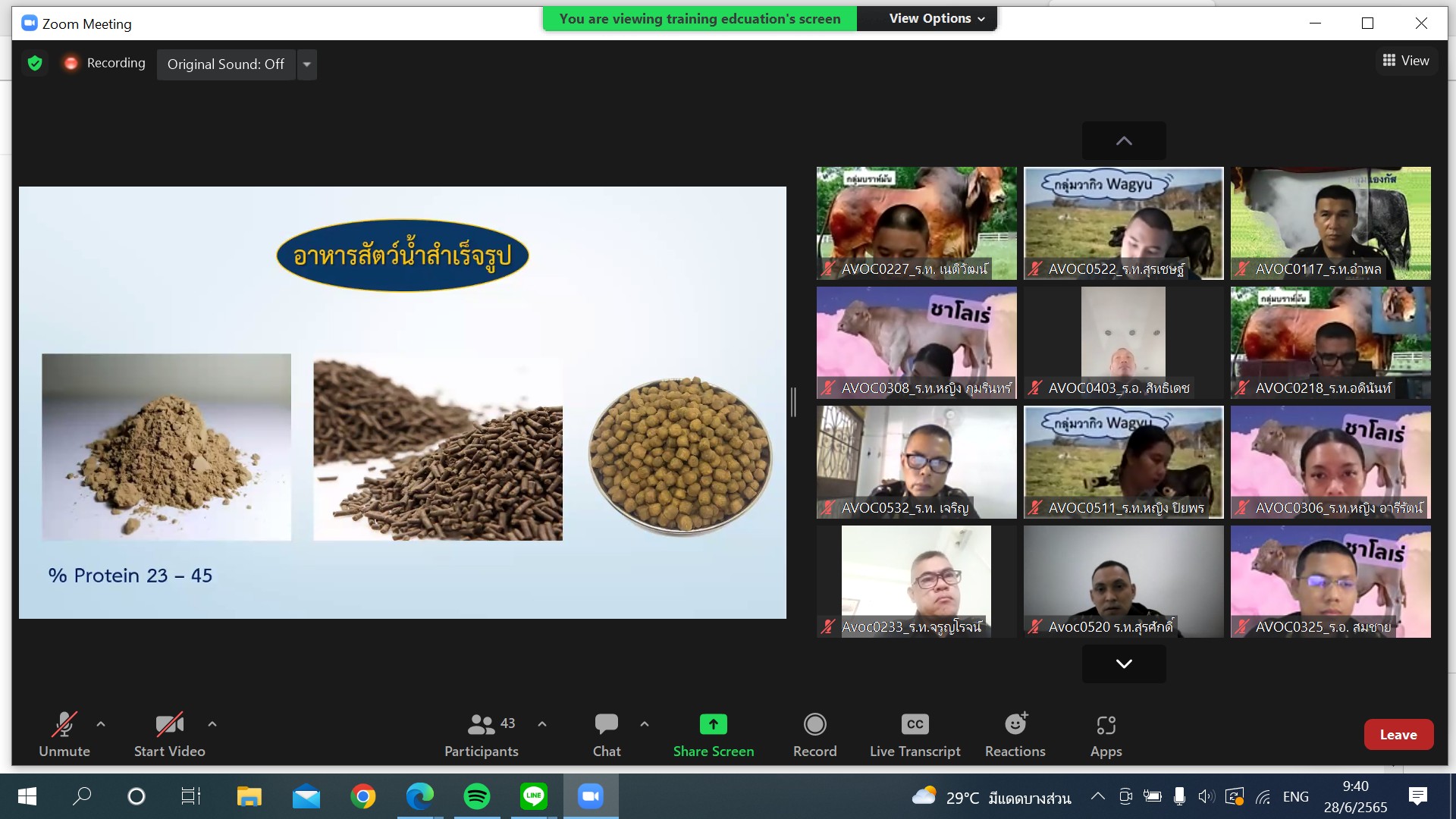Click the View layout button
Image resolution: width=1456 pixels, height=819 pixels.
point(1406,61)
